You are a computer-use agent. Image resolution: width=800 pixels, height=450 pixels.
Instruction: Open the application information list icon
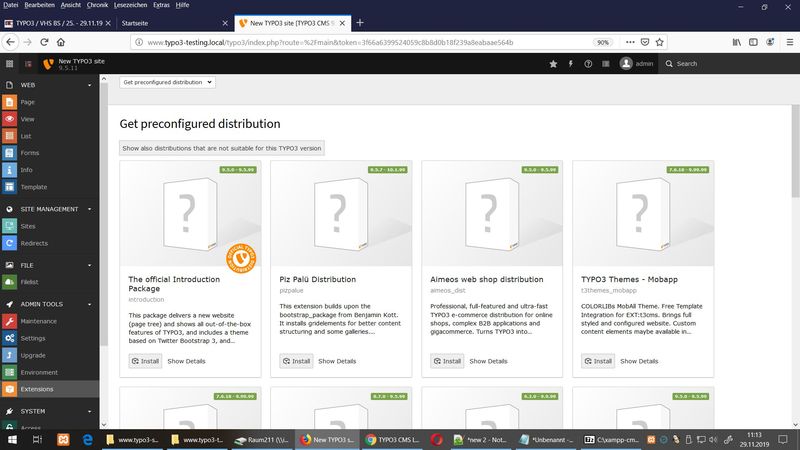coord(606,64)
